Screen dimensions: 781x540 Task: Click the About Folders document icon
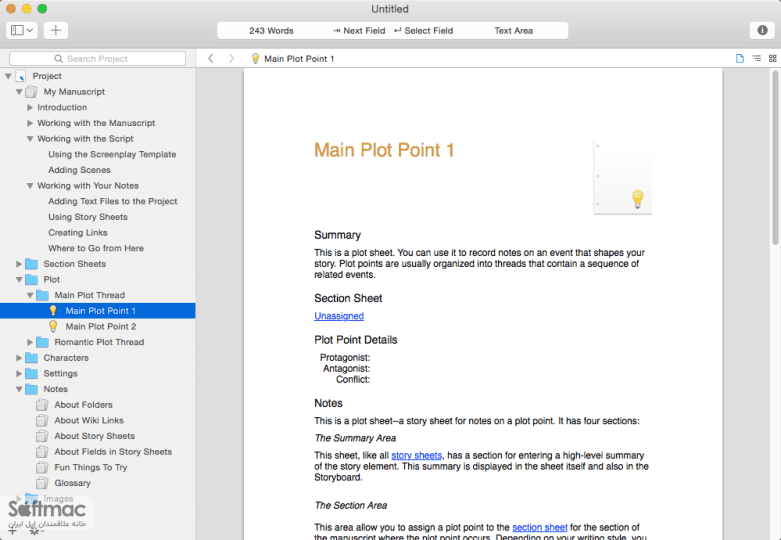(42, 405)
